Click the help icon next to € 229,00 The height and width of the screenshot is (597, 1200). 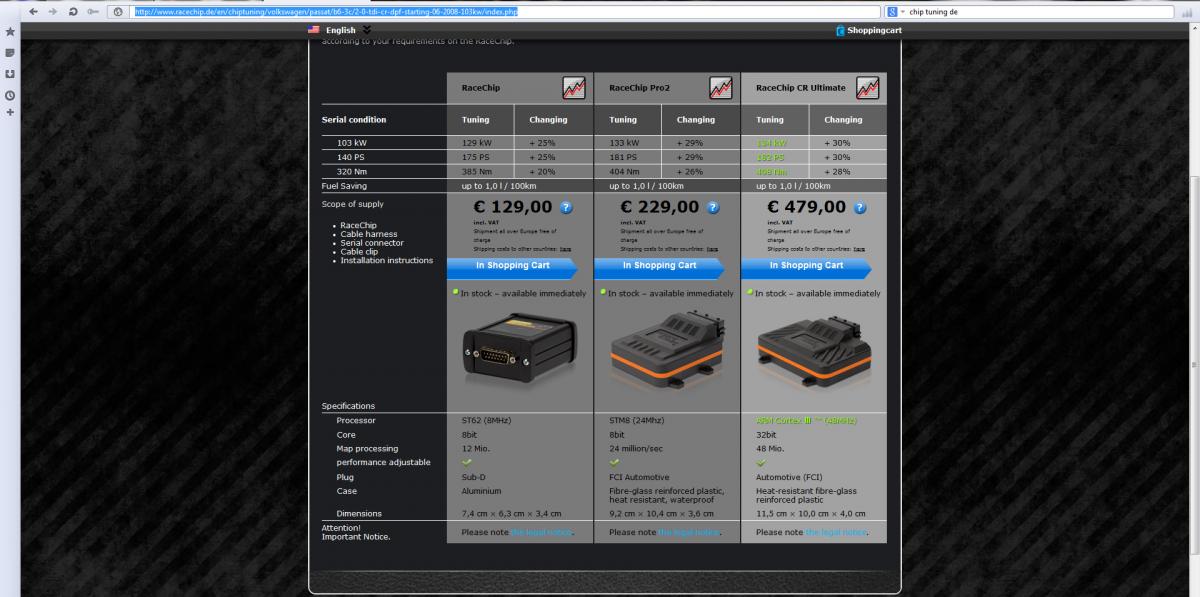714,207
